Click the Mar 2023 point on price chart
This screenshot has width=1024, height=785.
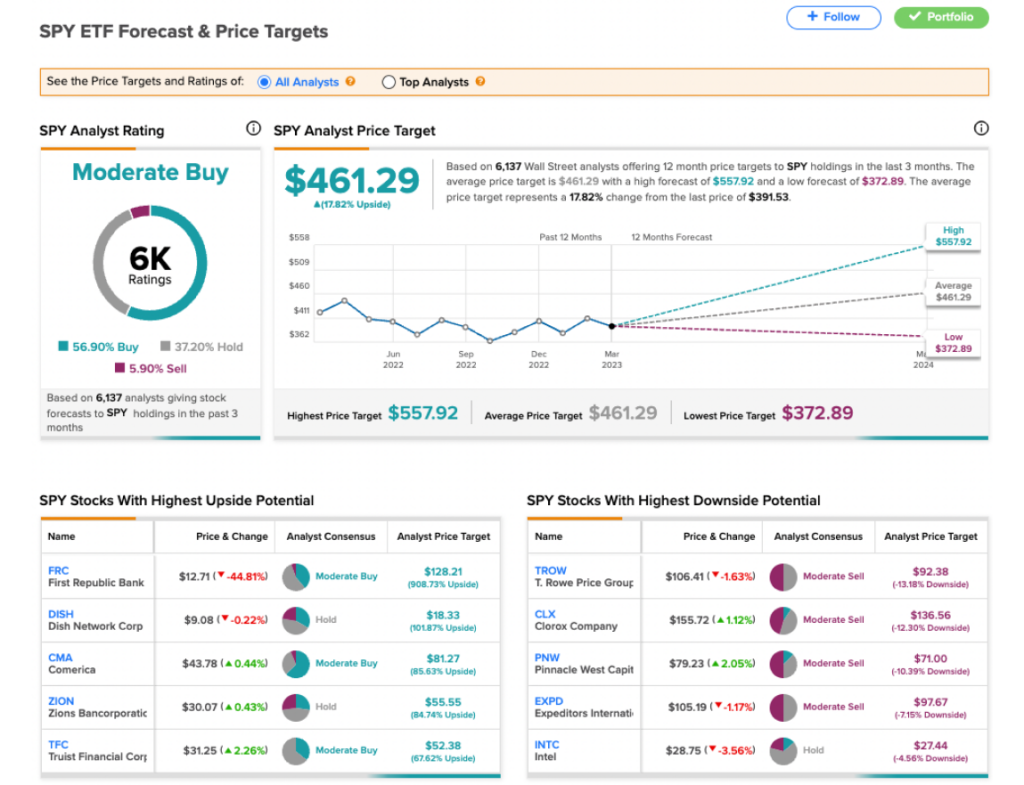pyautogui.click(x=612, y=326)
